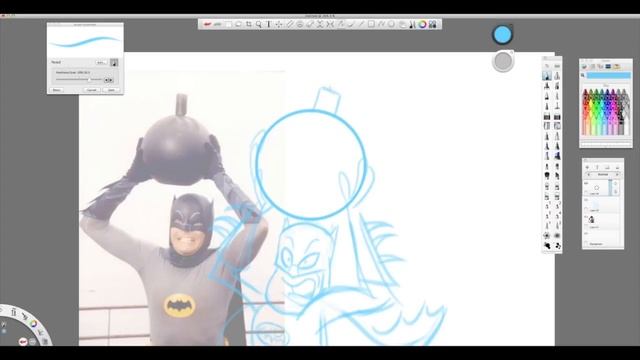Select the Lasso selection tool in toolbar
The image size is (640, 360).
pos(238,24)
